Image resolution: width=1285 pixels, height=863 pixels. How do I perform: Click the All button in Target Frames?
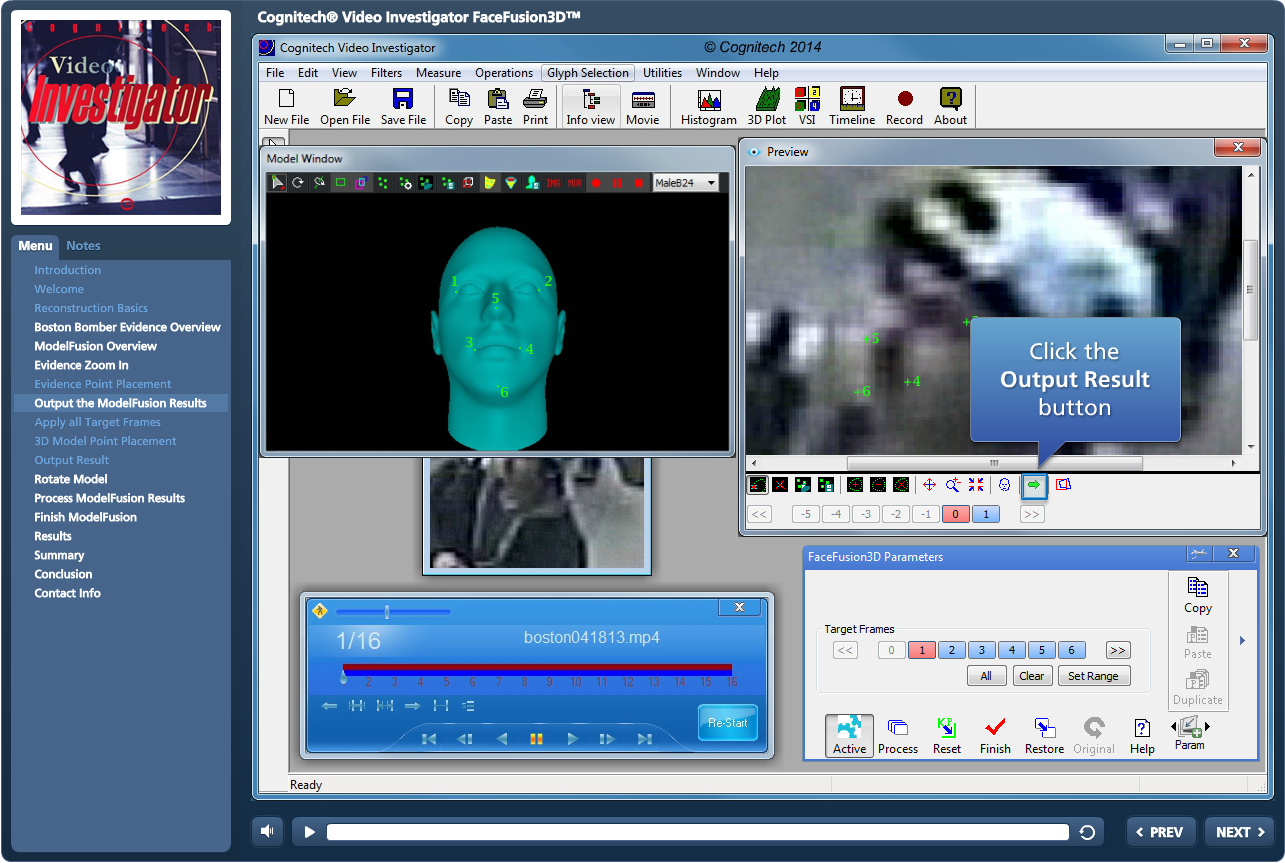[986, 676]
